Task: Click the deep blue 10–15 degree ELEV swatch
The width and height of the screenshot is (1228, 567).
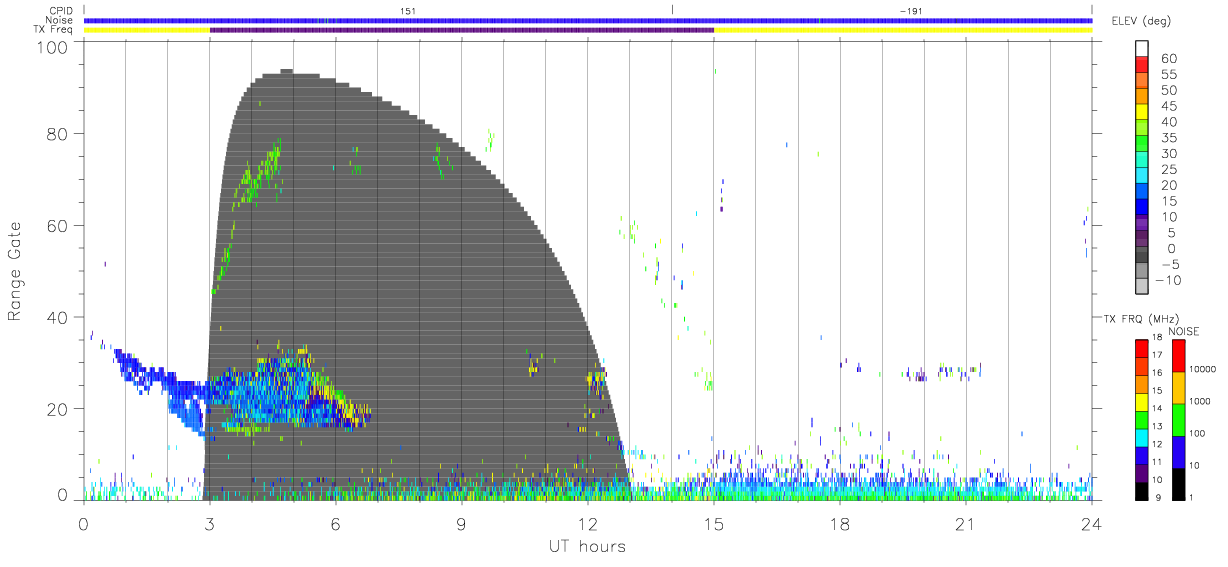Action: pyautogui.click(x=1142, y=208)
